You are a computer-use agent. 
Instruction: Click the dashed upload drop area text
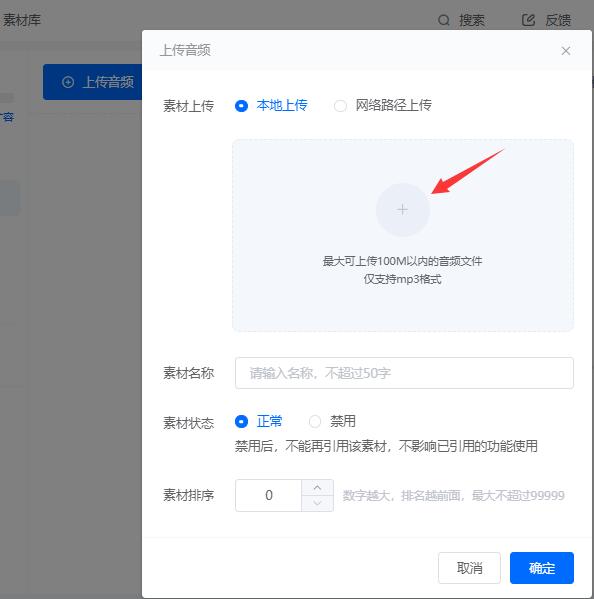tap(403, 270)
